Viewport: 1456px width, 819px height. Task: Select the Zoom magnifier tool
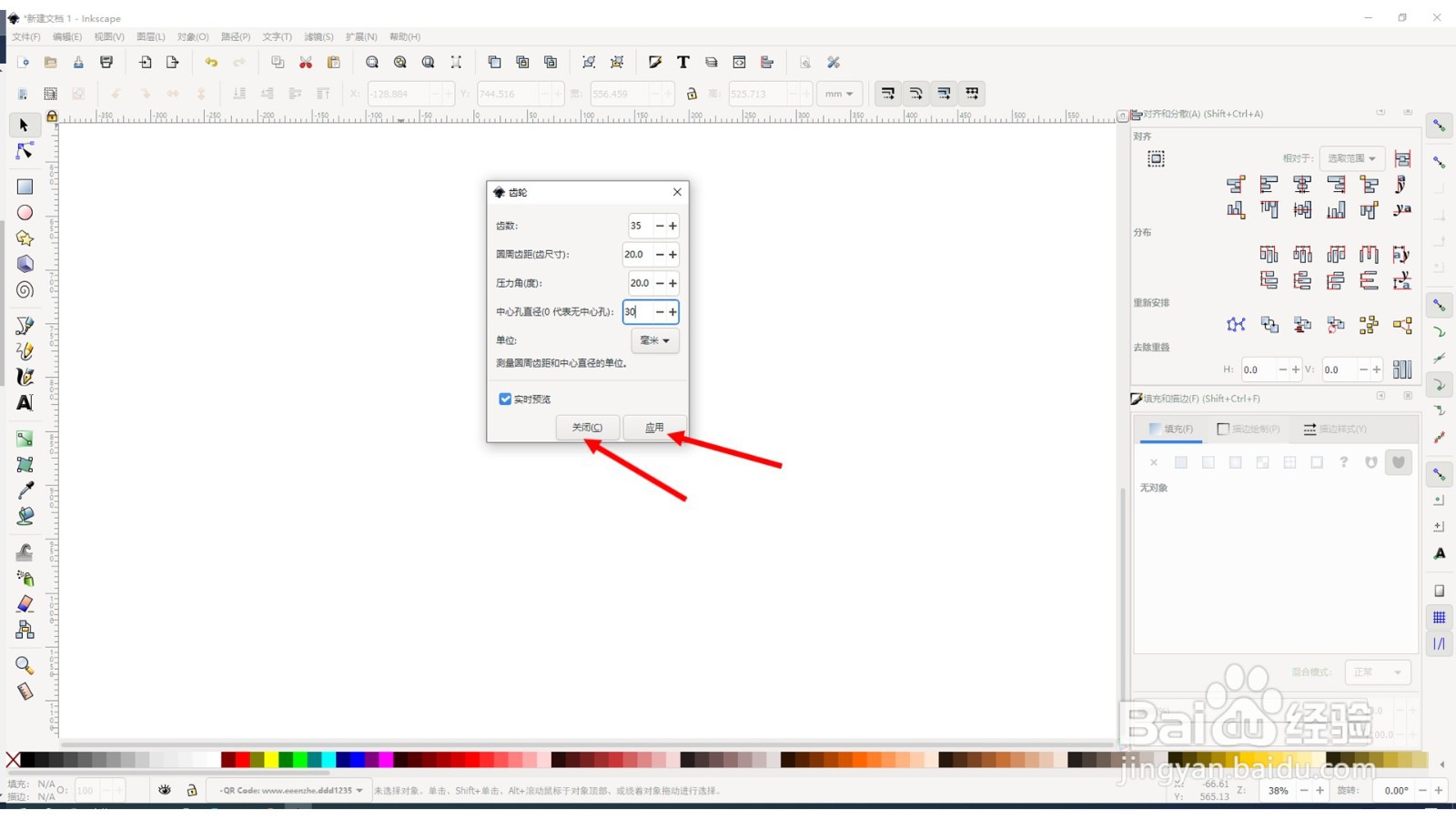coord(25,665)
